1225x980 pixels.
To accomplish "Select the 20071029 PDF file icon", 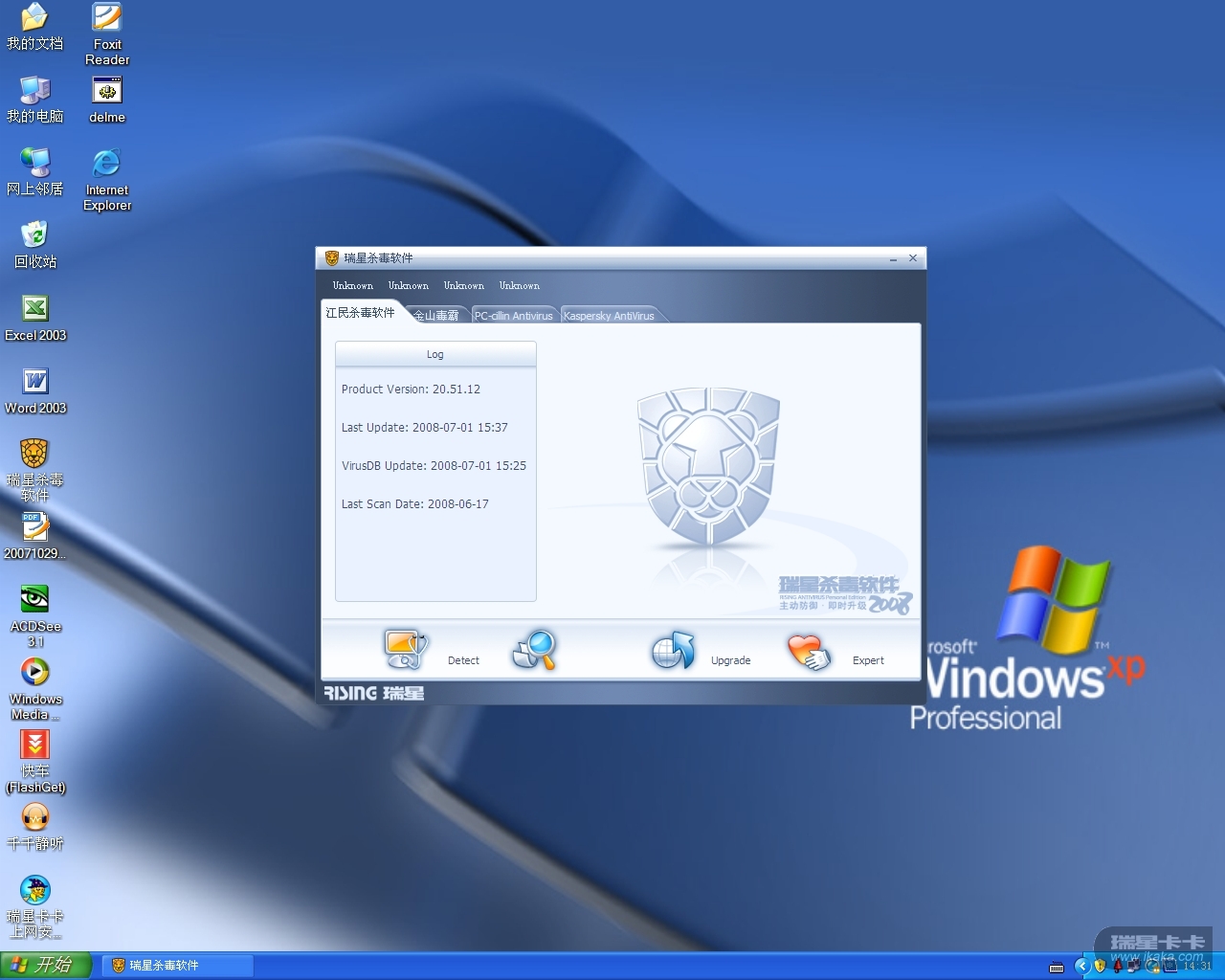I will 35,536.
